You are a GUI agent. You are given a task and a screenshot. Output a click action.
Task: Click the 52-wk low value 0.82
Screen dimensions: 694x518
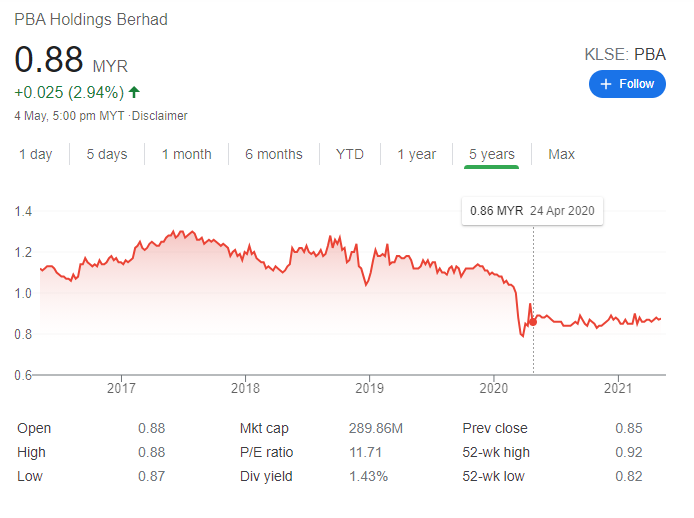[628, 476]
